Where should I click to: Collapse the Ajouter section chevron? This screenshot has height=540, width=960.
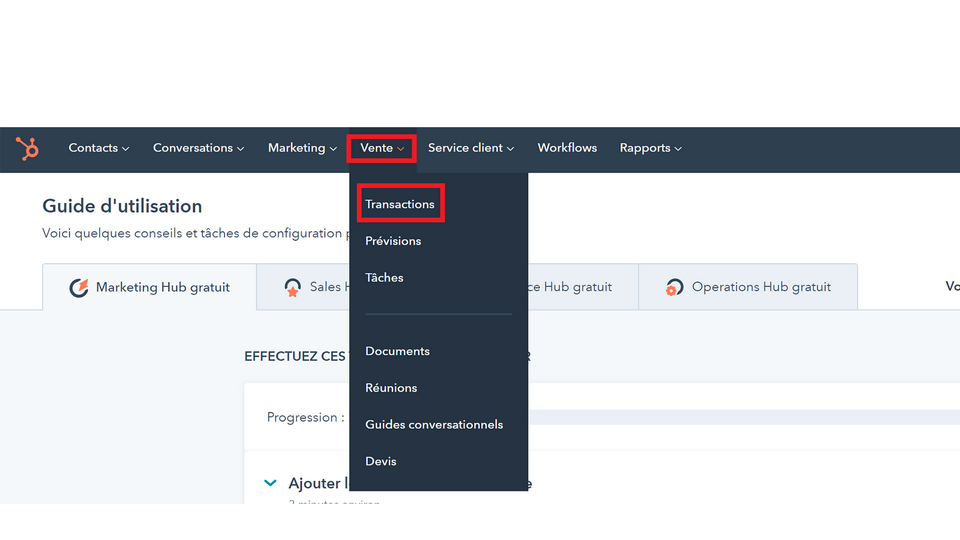pos(270,483)
